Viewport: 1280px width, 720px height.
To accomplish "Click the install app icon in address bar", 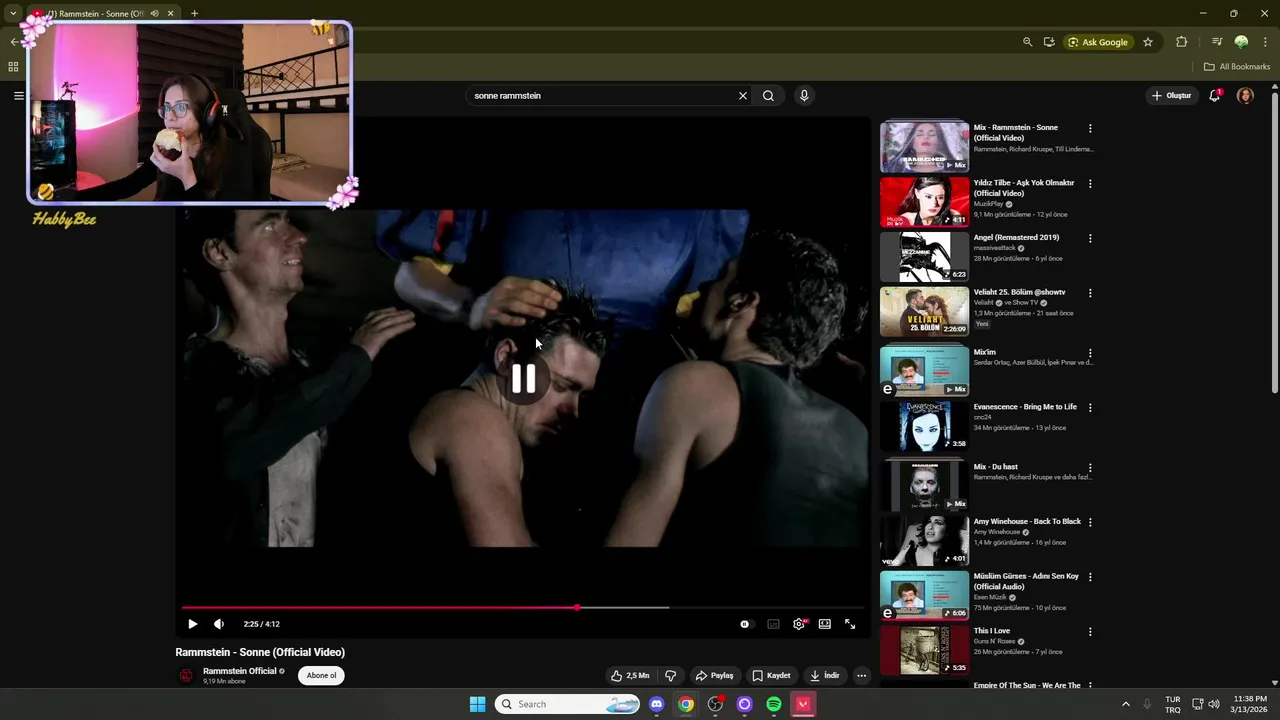I will [x=1049, y=42].
